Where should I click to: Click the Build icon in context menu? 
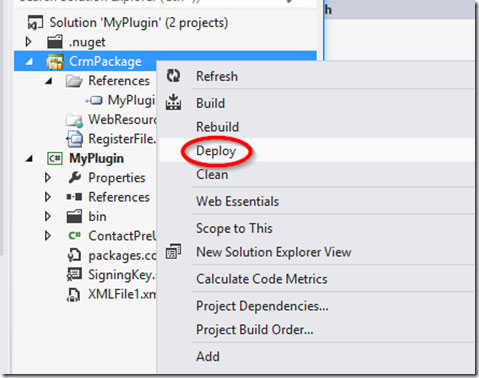pyautogui.click(x=173, y=102)
